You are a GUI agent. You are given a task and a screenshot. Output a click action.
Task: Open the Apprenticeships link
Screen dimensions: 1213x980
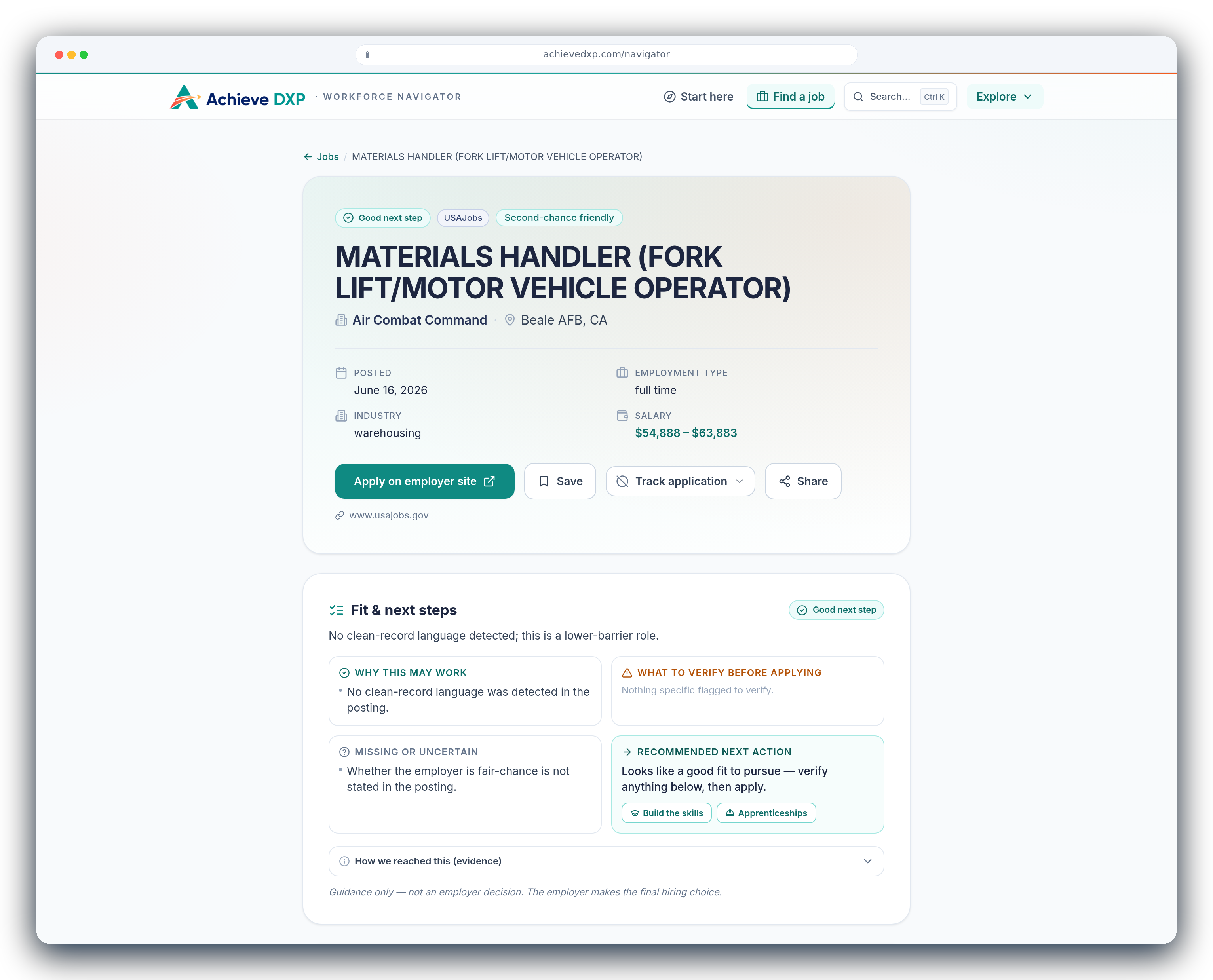766,813
